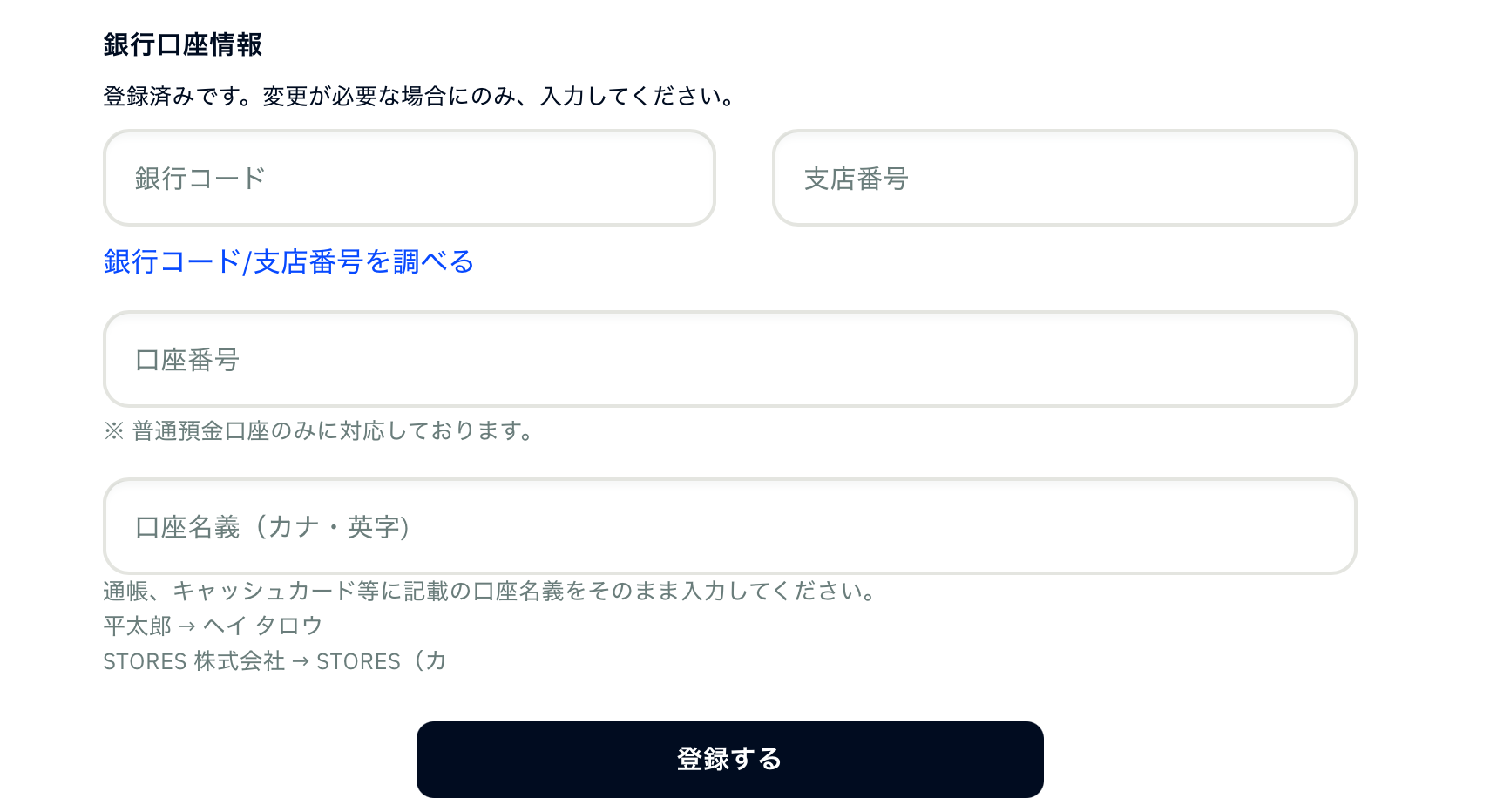The height and width of the screenshot is (812, 1490).
Task: Click the ヘイ タロウ katakana example
Action: (263, 626)
